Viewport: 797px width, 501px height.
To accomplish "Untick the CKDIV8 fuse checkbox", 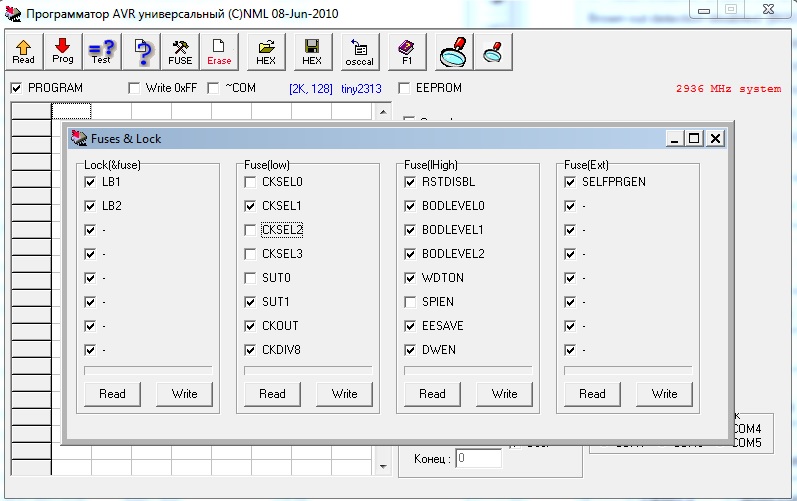I will tap(251, 350).
